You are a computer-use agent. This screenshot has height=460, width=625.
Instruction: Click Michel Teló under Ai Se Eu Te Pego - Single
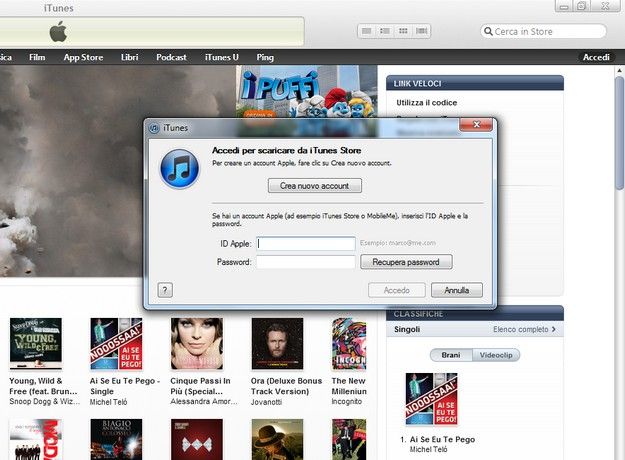(x=108, y=402)
